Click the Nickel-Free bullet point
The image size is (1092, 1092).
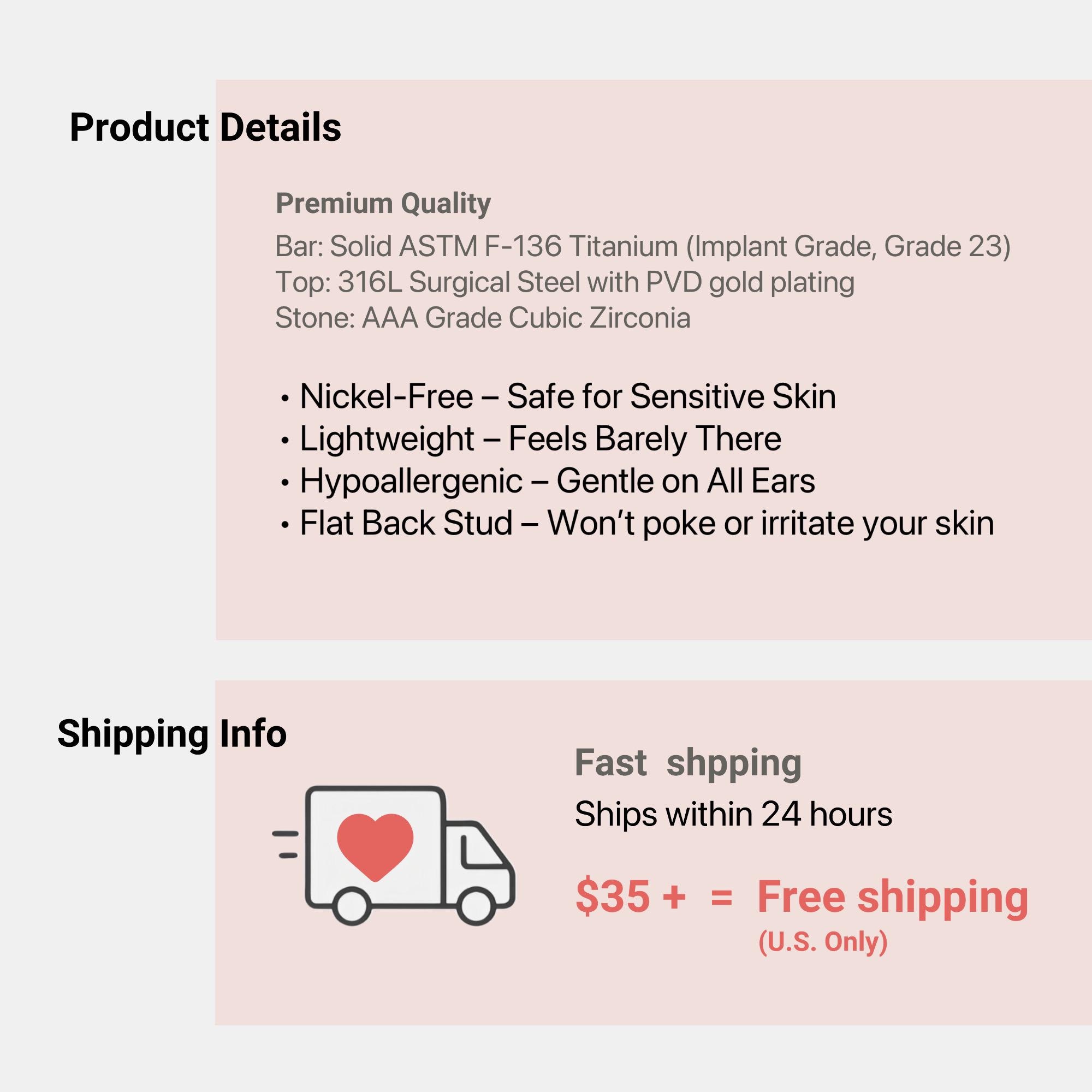[x=559, y=396]
